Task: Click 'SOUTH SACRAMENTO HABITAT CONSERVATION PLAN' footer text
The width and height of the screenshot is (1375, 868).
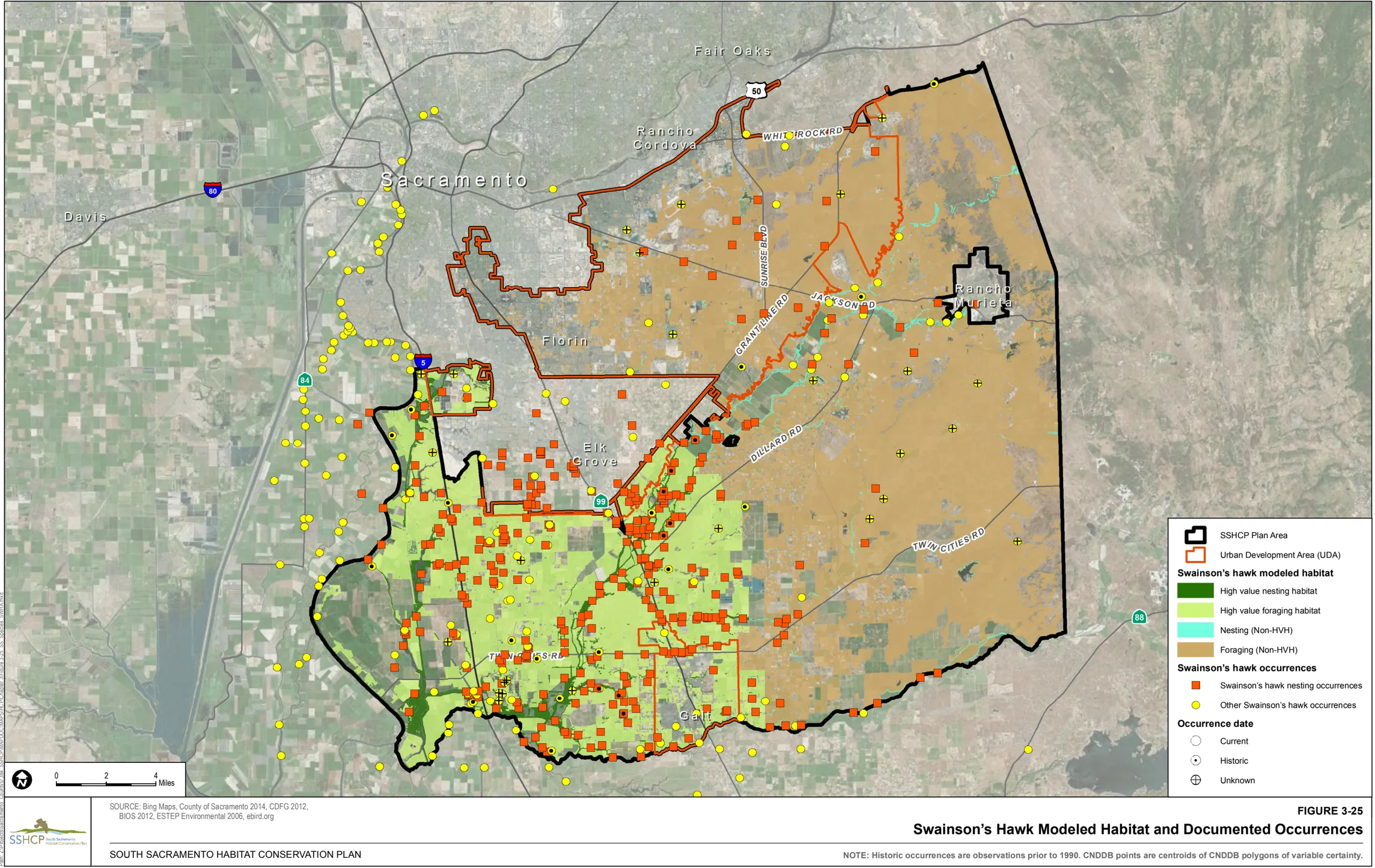Action: [235, 854]
